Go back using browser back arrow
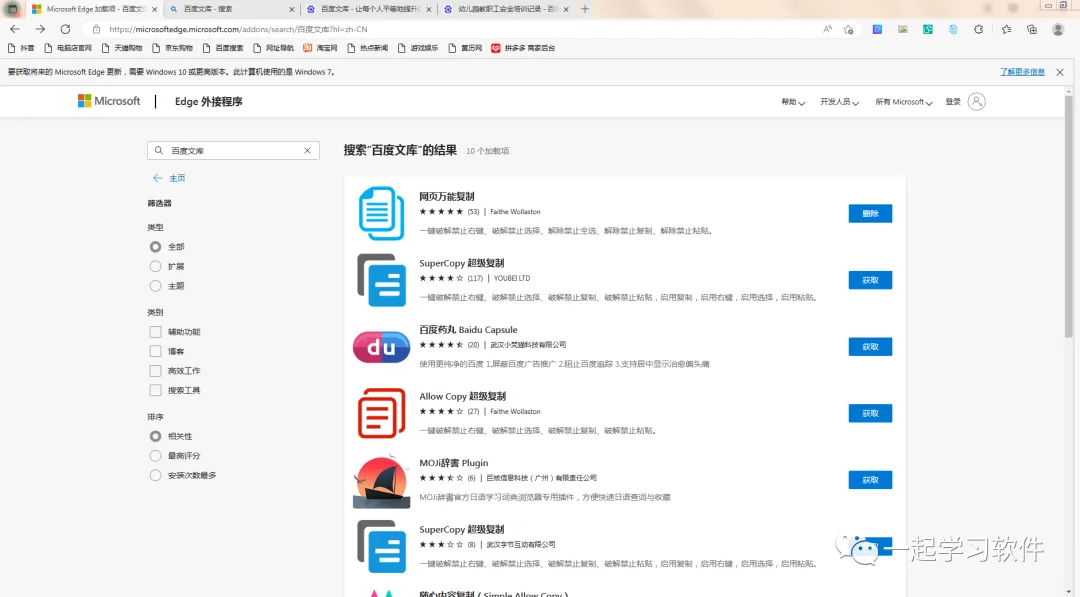Viewport: 1080px width, 597px height. [x=15, y=29]
